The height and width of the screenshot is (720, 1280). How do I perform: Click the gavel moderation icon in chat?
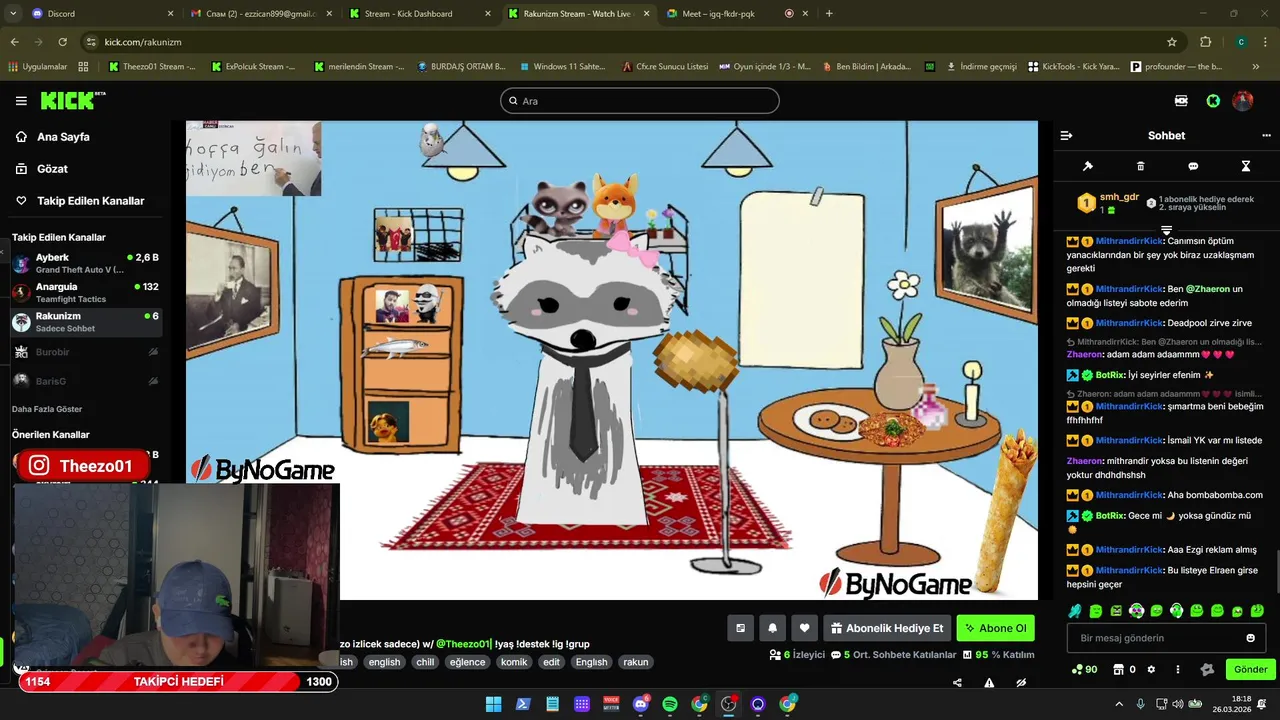(x=1088, y=166)
